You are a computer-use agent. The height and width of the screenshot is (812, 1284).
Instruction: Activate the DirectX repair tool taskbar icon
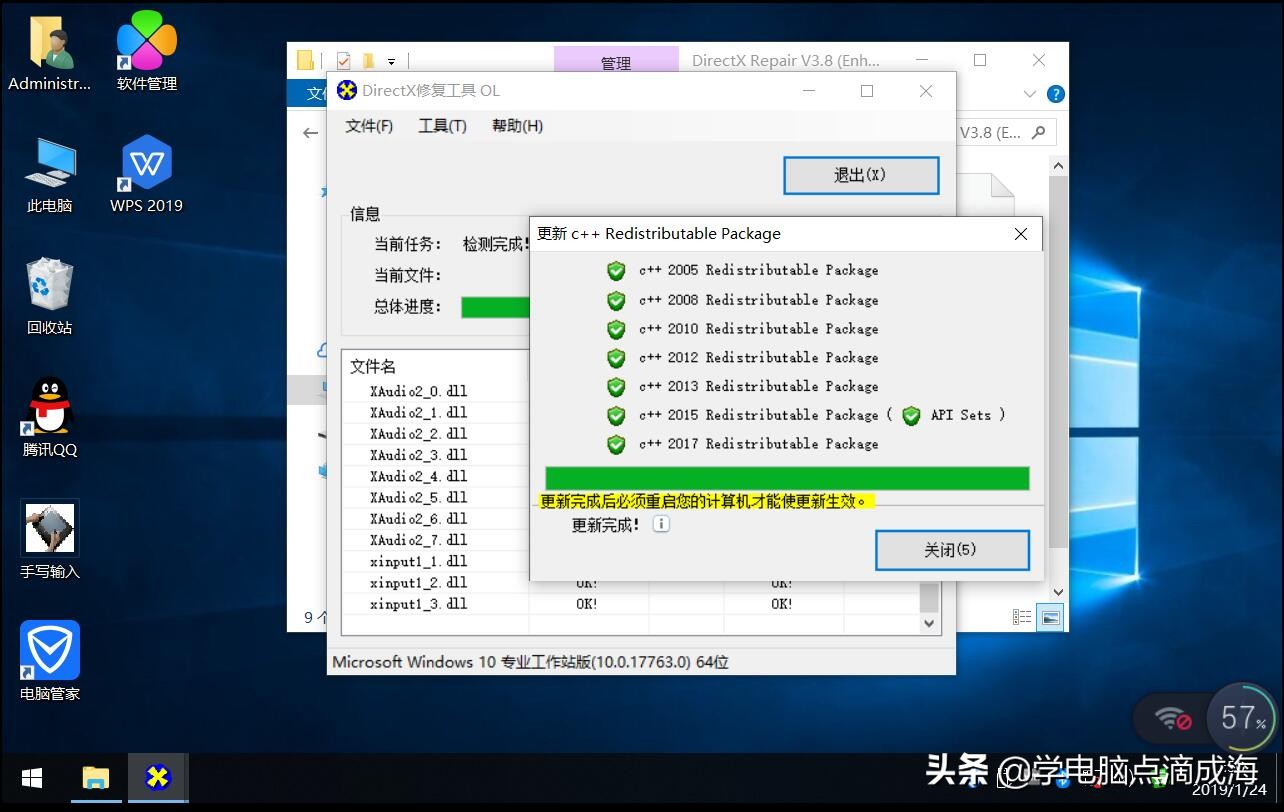click(x=157, y=778)
